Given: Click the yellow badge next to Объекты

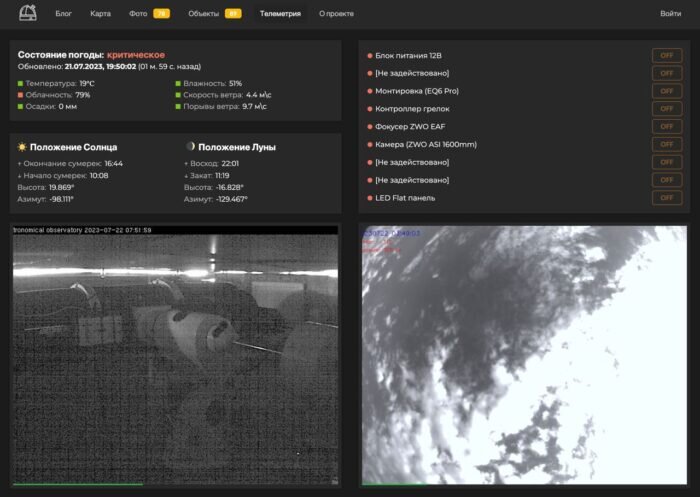Looking at the screenshot, I should (233, 13).
